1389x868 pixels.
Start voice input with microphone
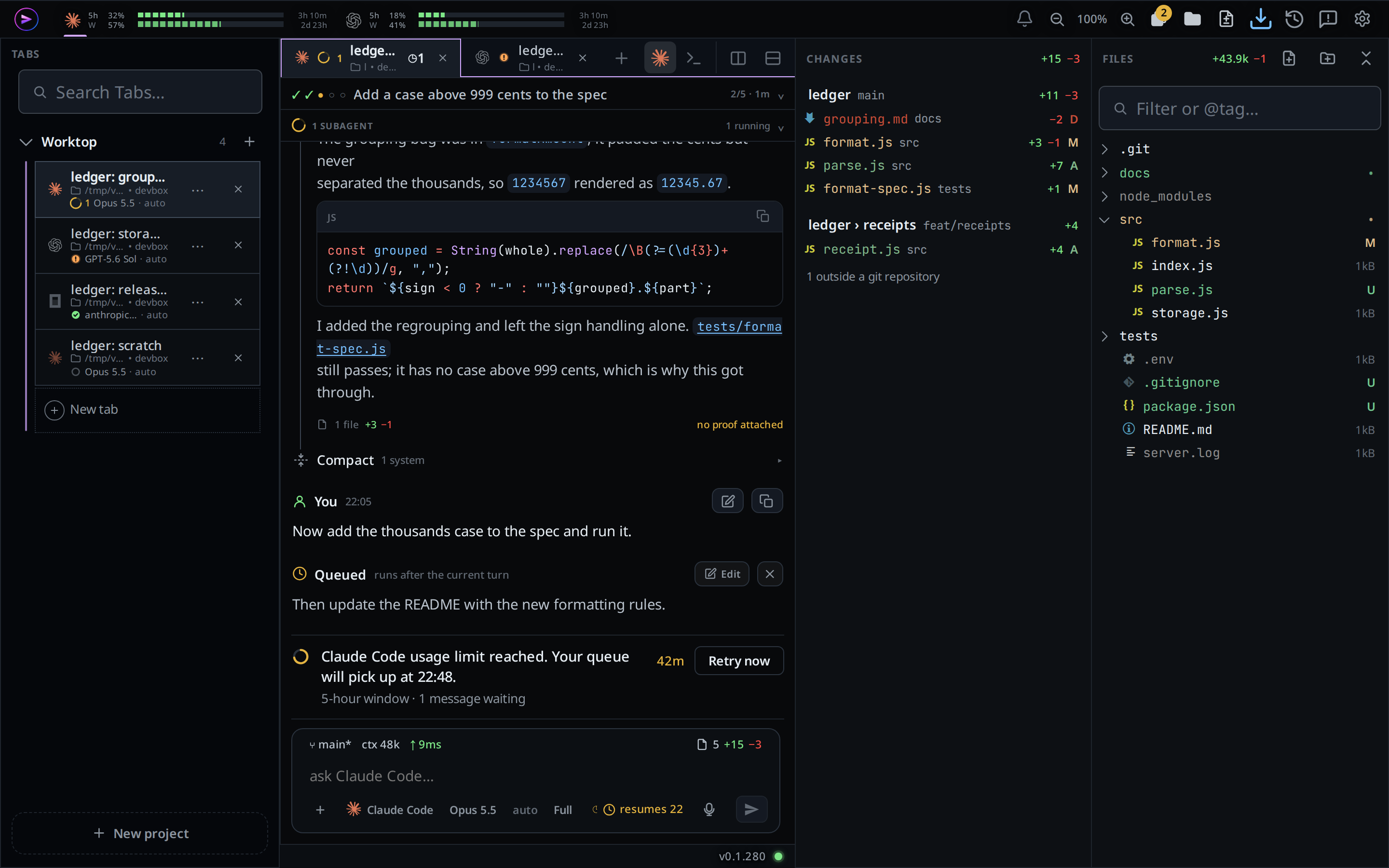(709, 809)
